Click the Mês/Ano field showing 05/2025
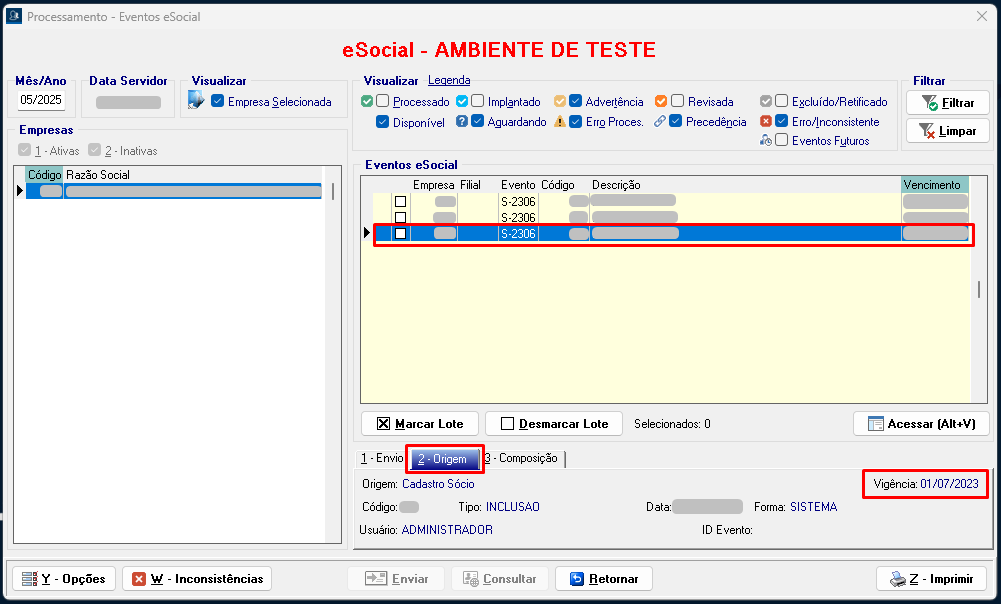This screenshot has width=1001, height=604. (41, 100)
